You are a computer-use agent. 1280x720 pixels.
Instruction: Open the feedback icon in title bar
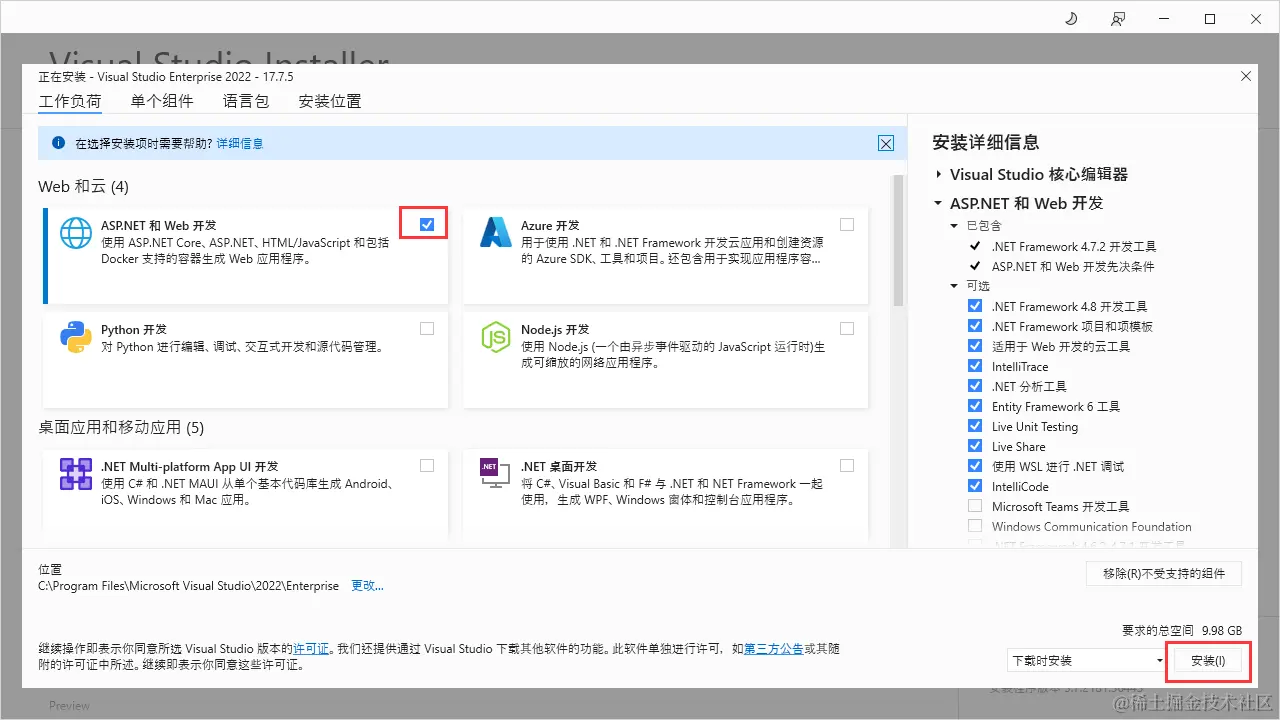coord(1117,19)
